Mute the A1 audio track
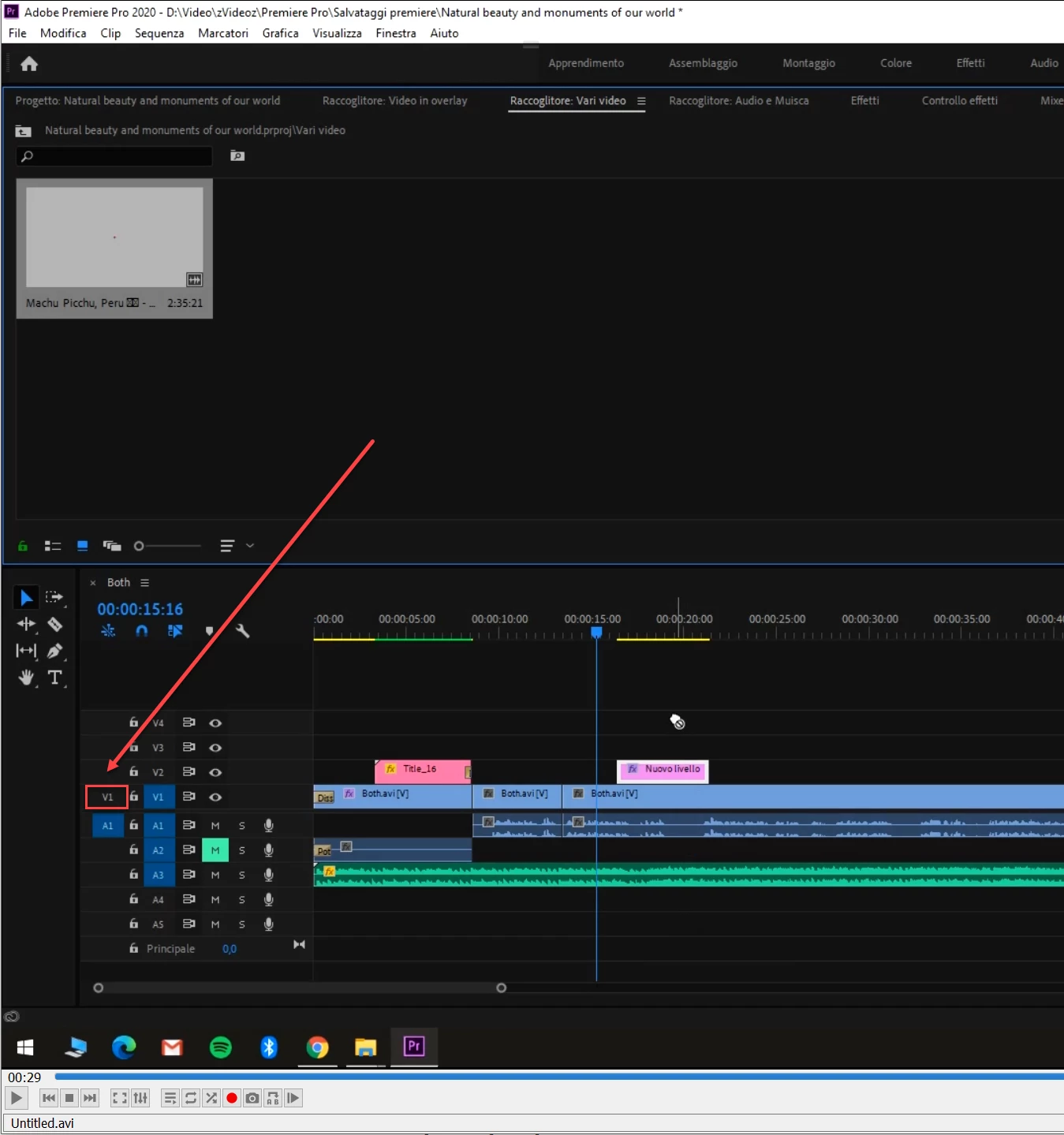 (215, 826)
